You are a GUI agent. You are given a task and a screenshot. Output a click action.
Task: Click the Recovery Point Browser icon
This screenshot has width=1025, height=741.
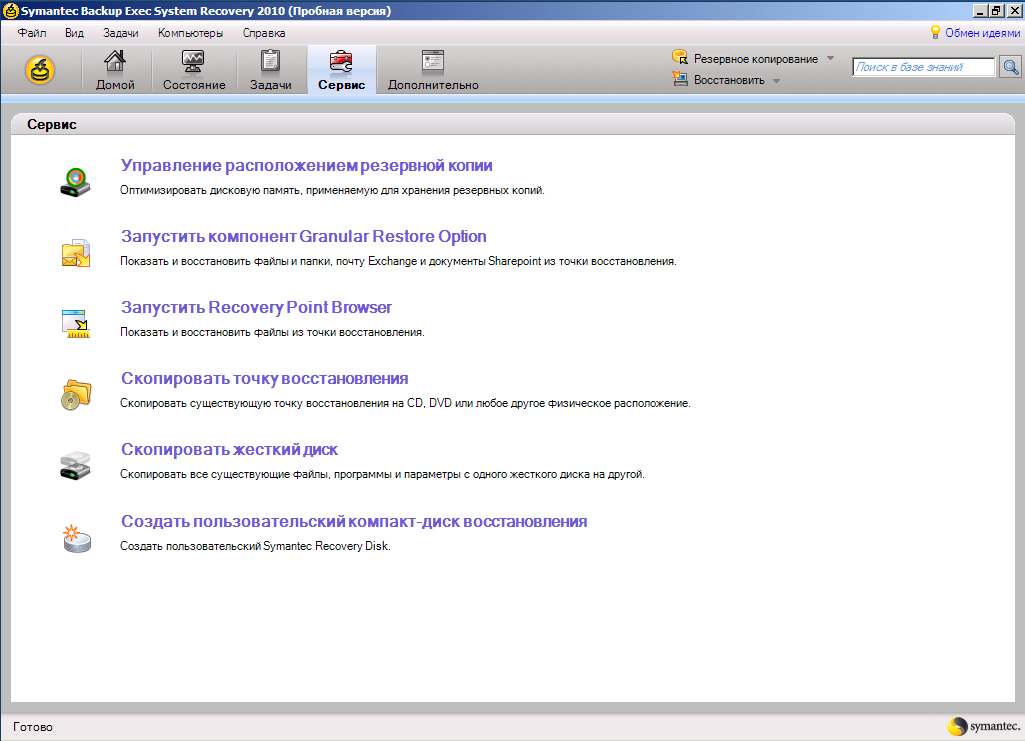click(76, 324)
